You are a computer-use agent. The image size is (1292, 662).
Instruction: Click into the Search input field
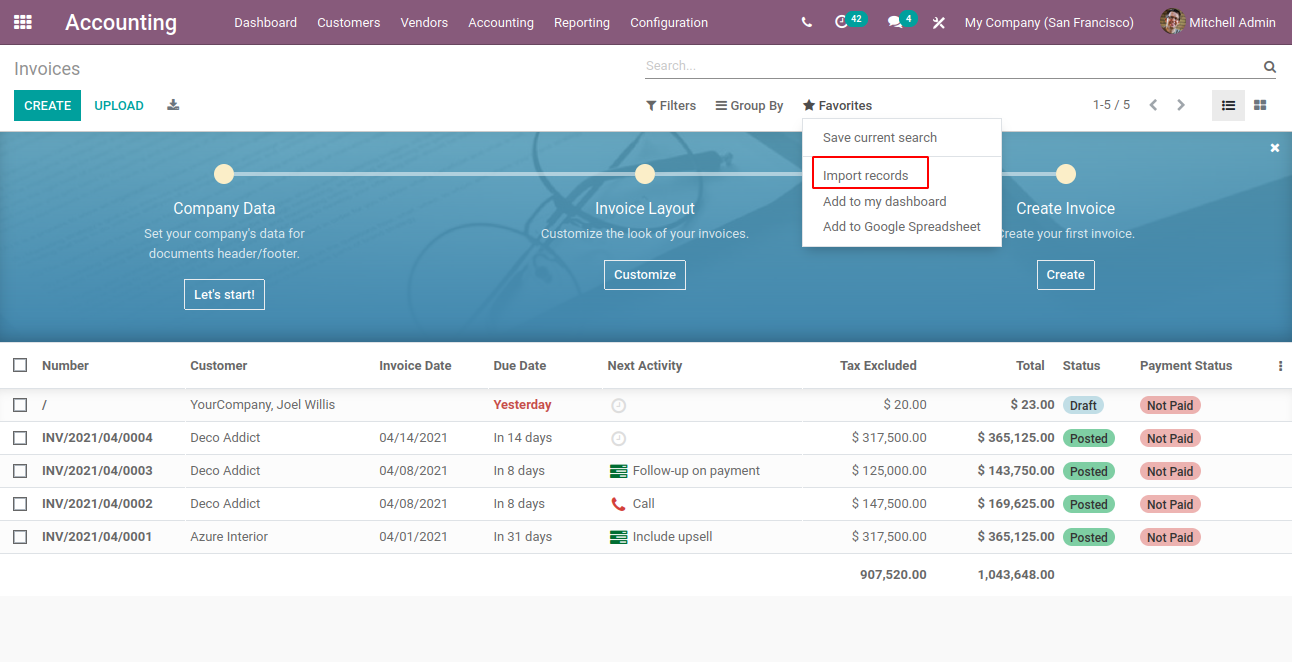point(952,66)
